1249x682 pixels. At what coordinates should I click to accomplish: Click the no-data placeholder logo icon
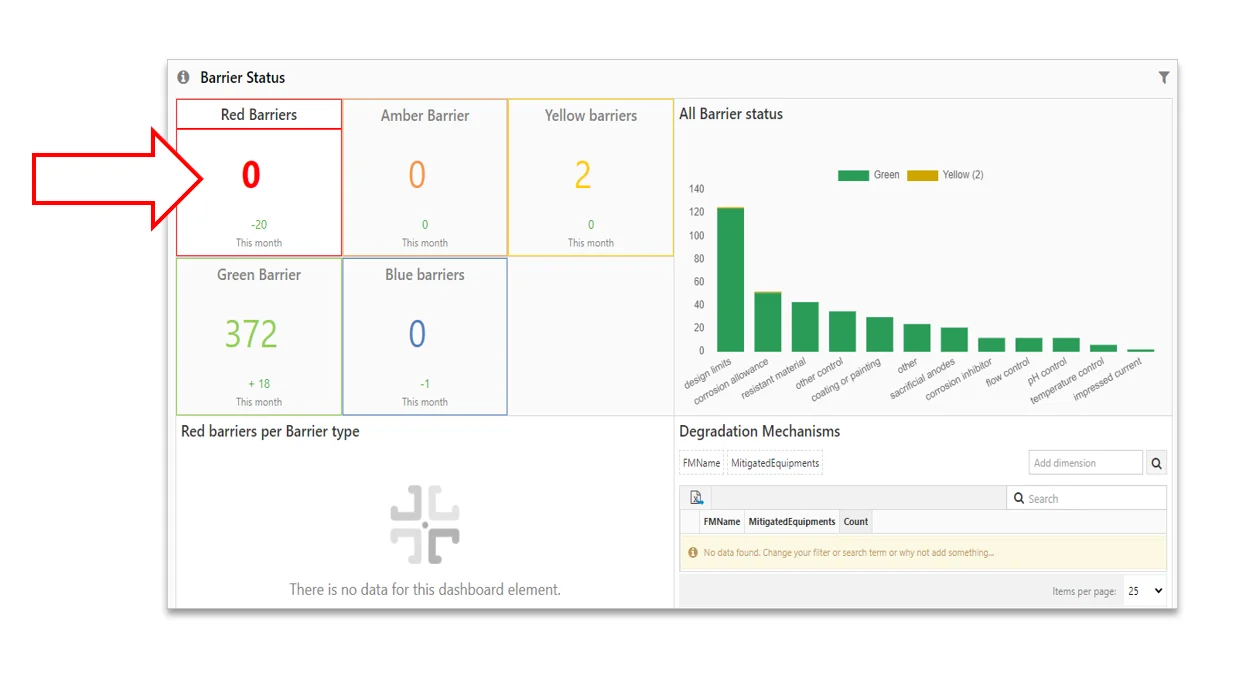425,524
